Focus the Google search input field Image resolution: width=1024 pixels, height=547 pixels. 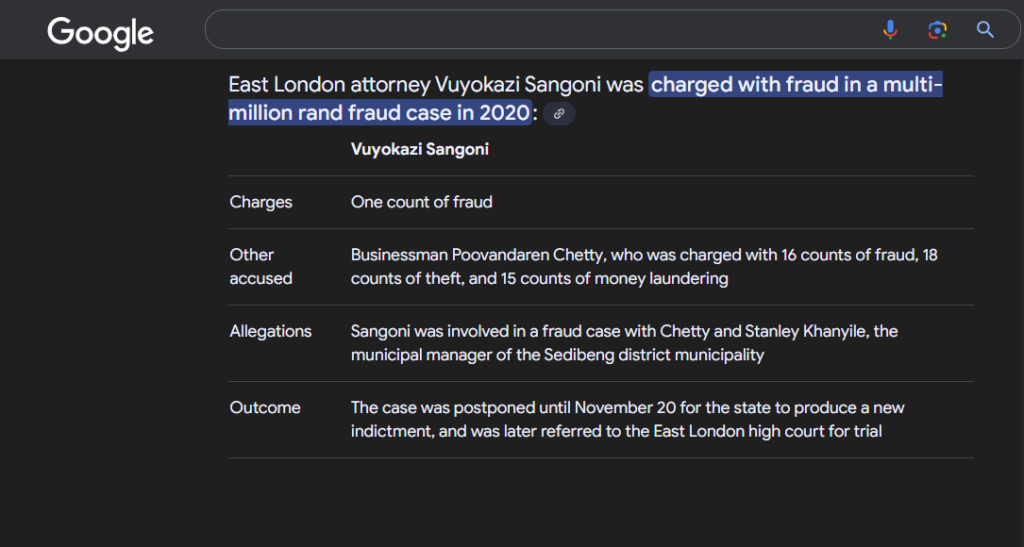(542, 29)
